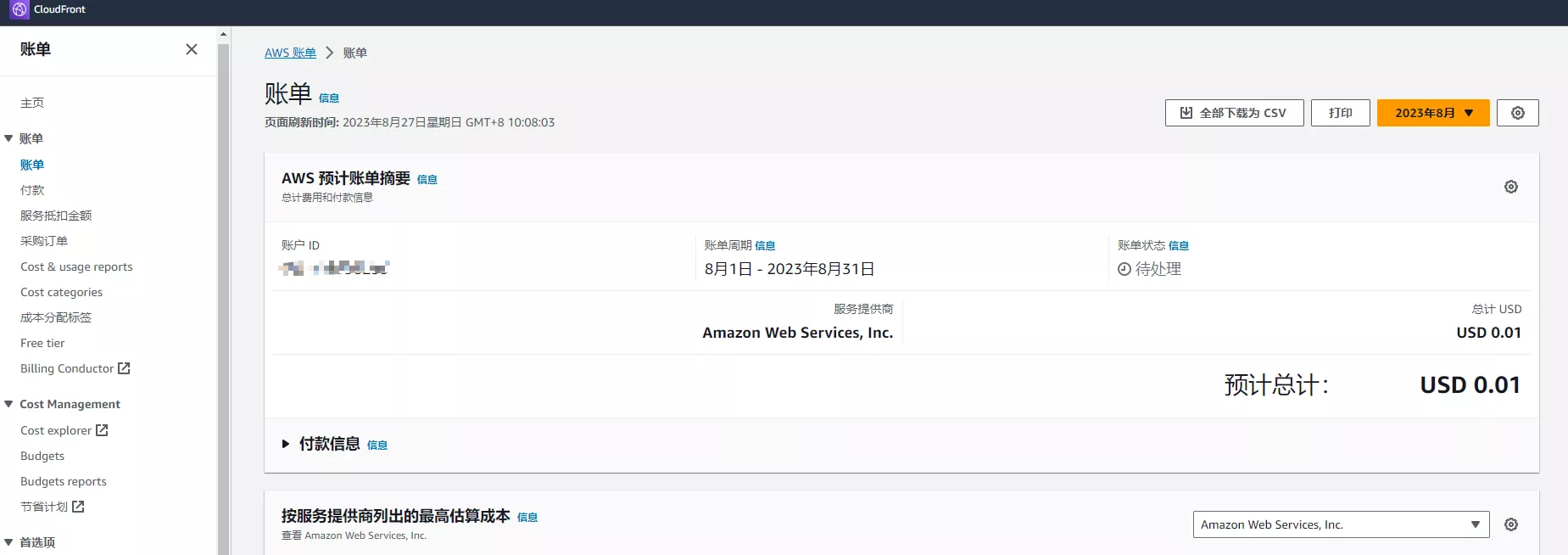Screen dimensions: 1568x555
Task: Open 主页 in the sidebar
Action: click(x=32, y=103)
